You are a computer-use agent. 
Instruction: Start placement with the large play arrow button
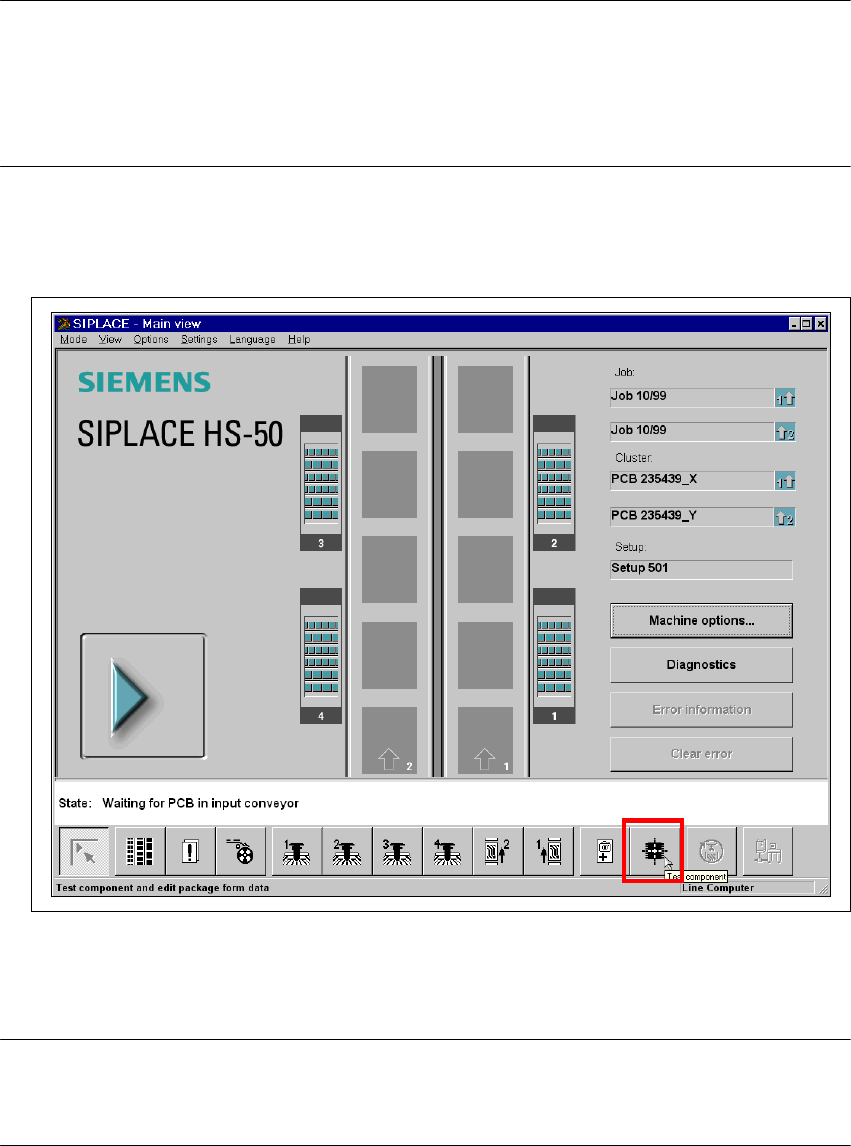click(x=143, y=696)
